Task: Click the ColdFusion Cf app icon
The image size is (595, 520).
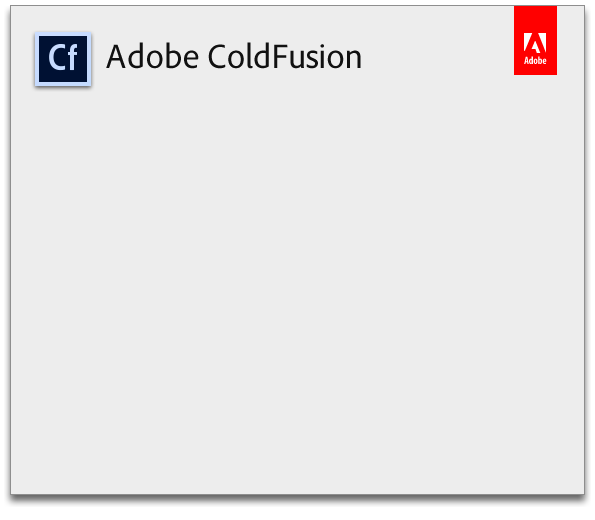Action: (x=63, y=59)
